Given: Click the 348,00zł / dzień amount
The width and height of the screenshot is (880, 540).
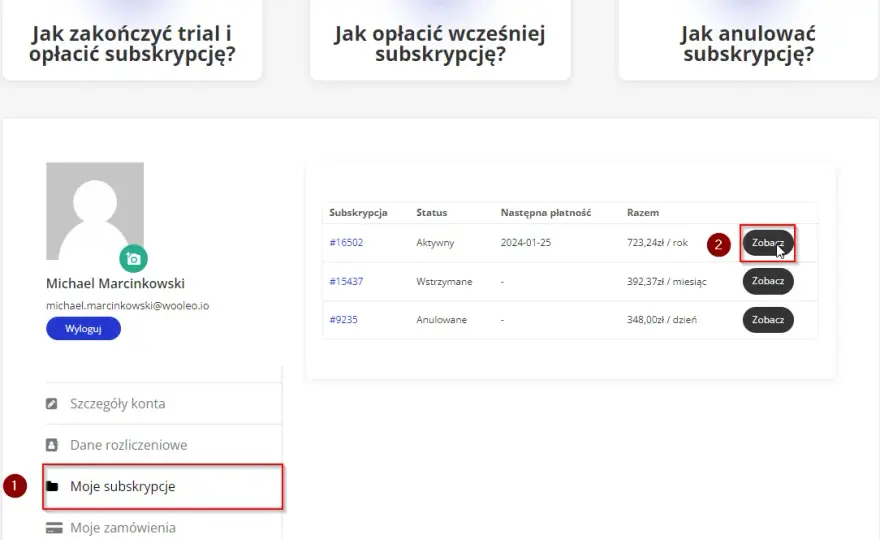Looking at the screenshot, I should click(x=662, y=319).
